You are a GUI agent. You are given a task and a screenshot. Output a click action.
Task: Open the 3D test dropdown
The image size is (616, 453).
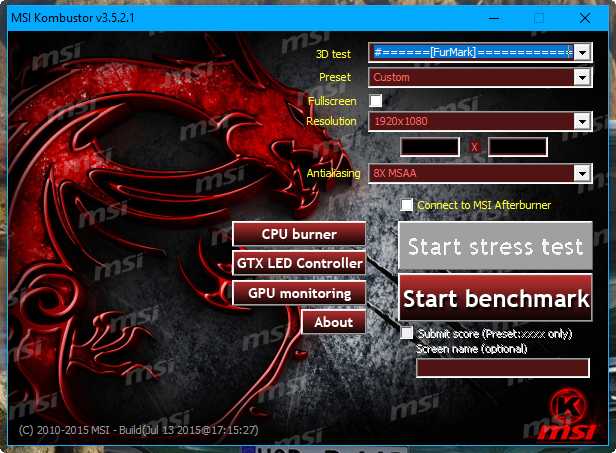coord(480,52)
